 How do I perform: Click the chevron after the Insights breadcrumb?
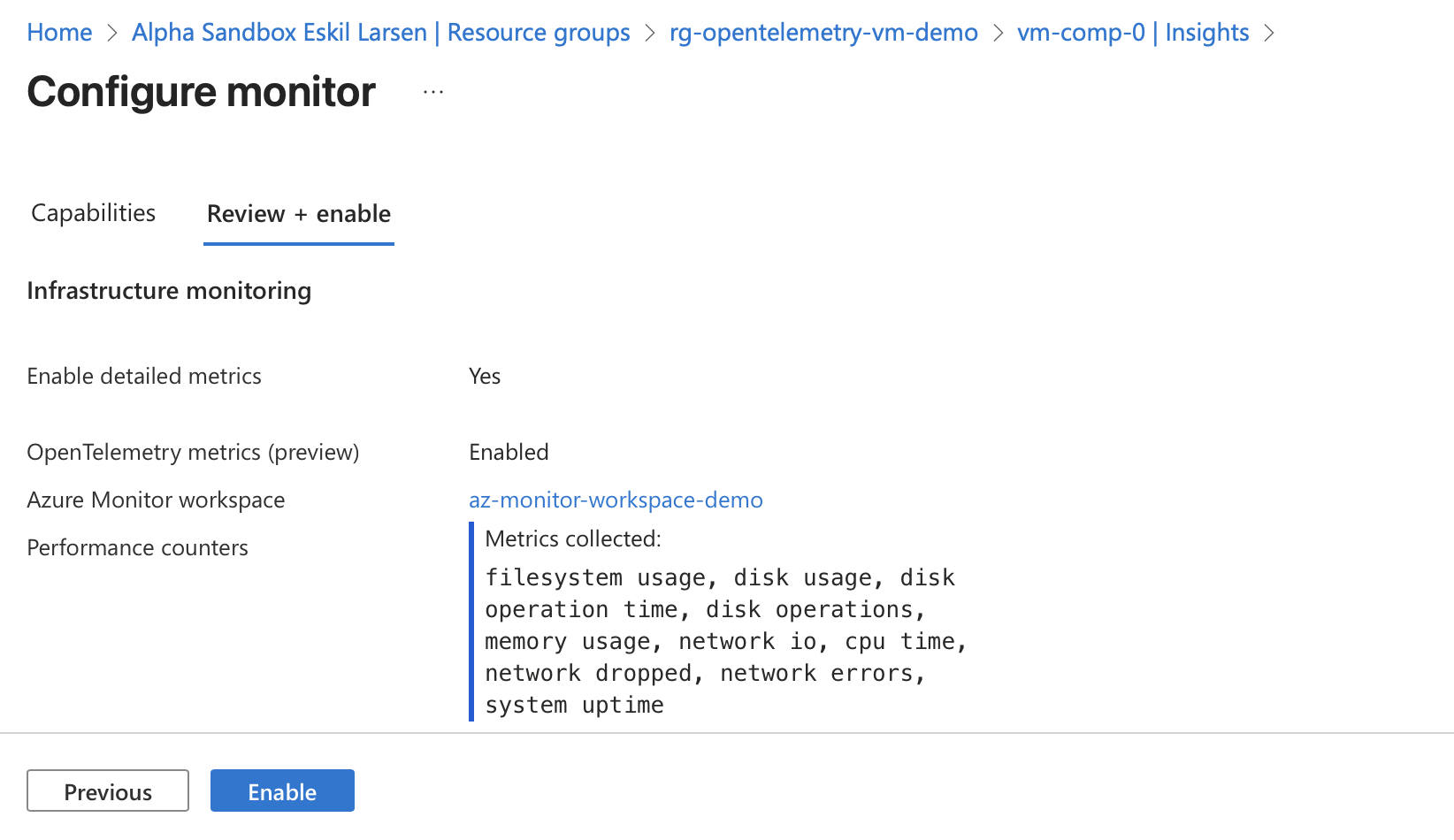tap(1269, 33)
